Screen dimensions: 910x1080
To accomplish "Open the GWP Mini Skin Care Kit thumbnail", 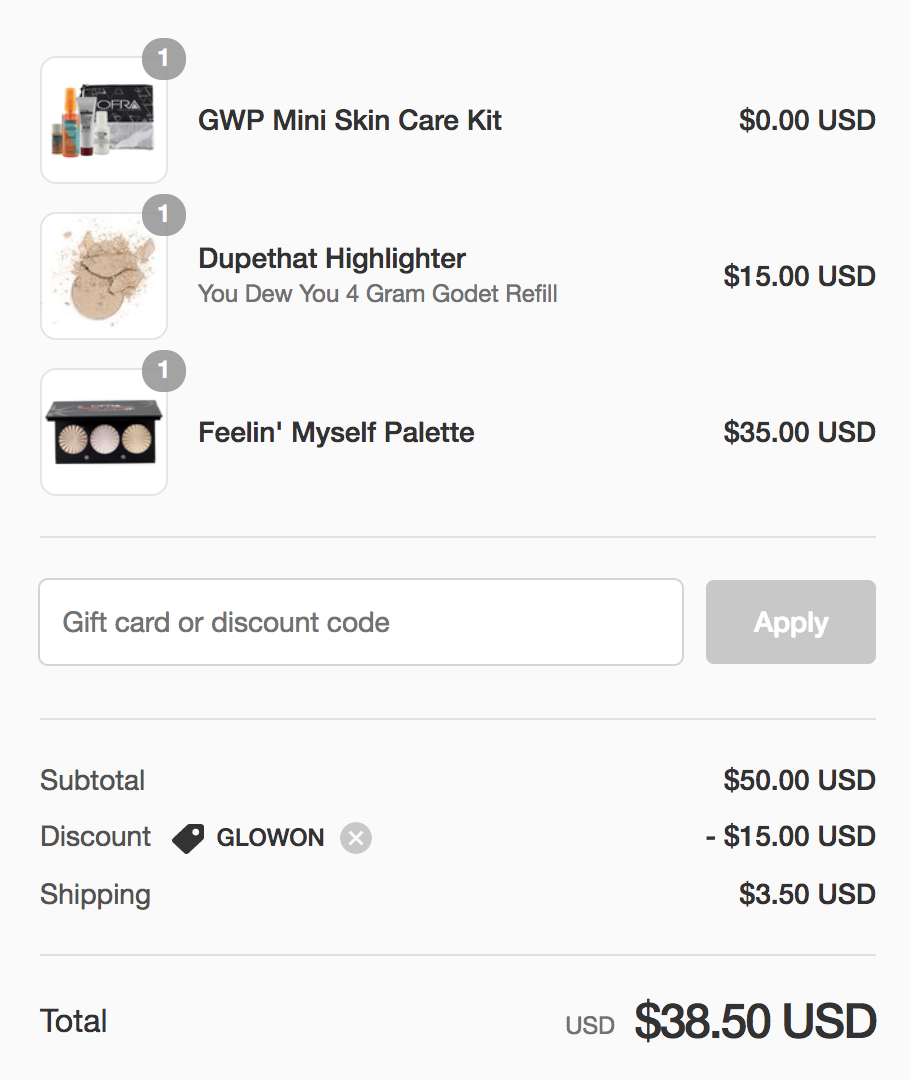I will (104, 120).
